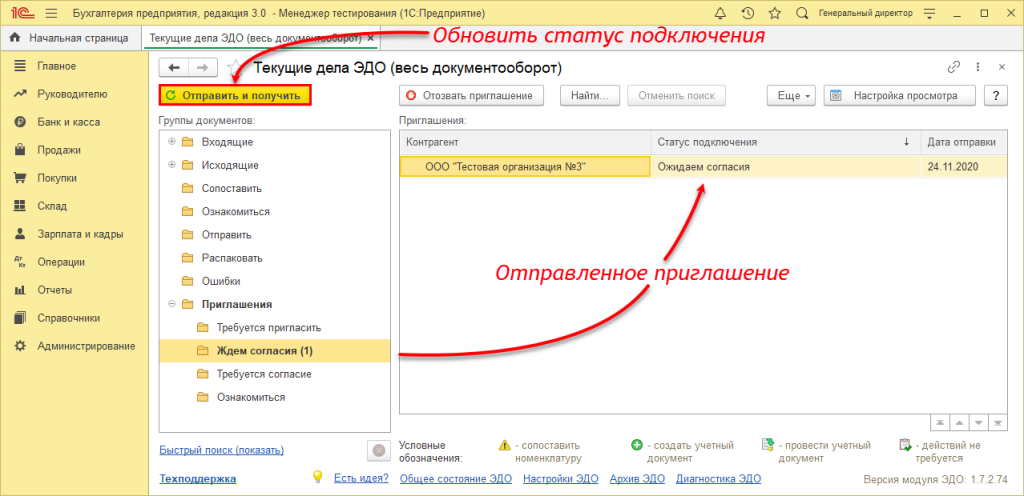The height and width of the screenshot is (496, 1024).
Task: Close the current form with X
Action: coord(1001,67)
